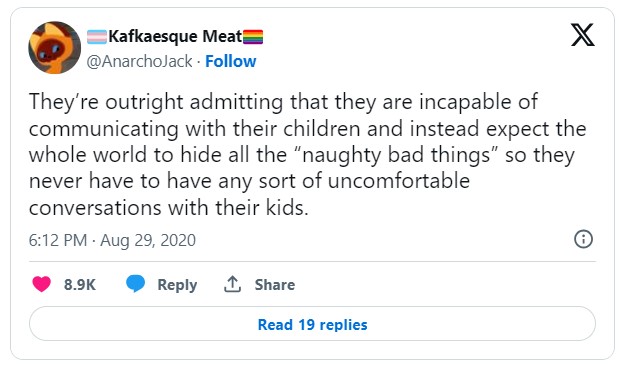
Task: Click the quoted phrase "naughty bad things"
Action: [x=397, y=155]
